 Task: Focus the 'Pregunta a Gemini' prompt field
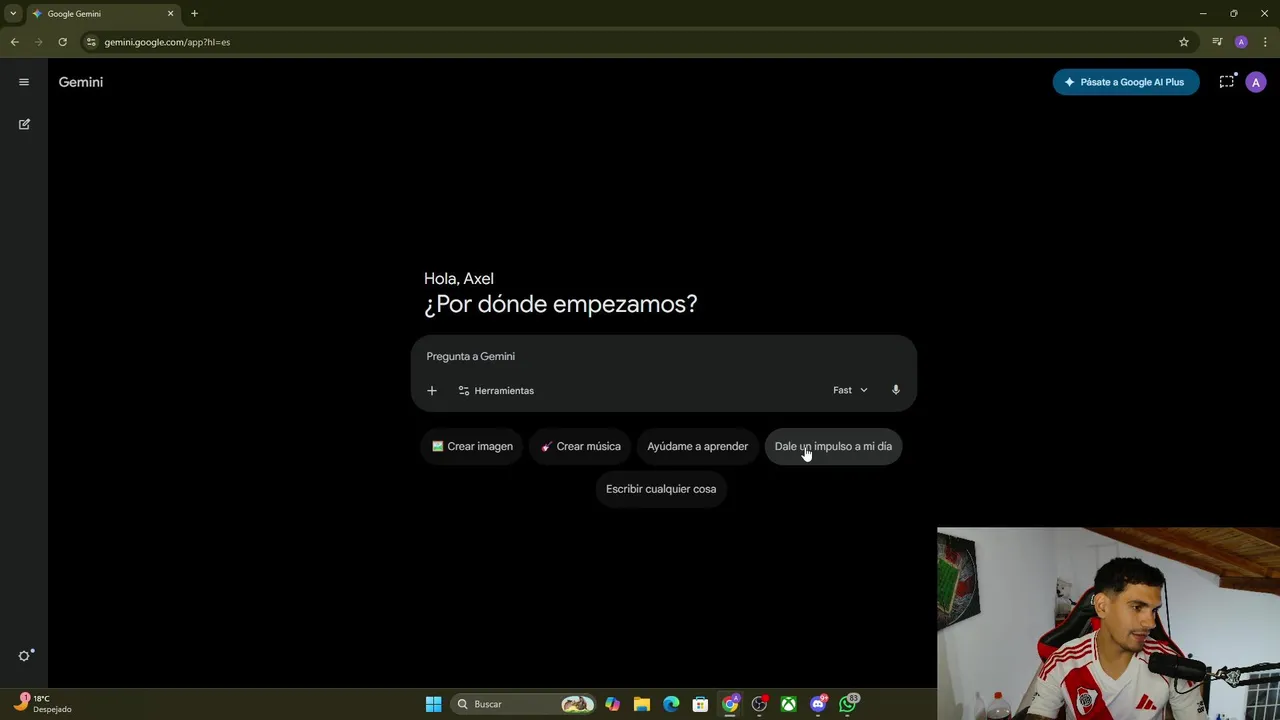[664, 356]
